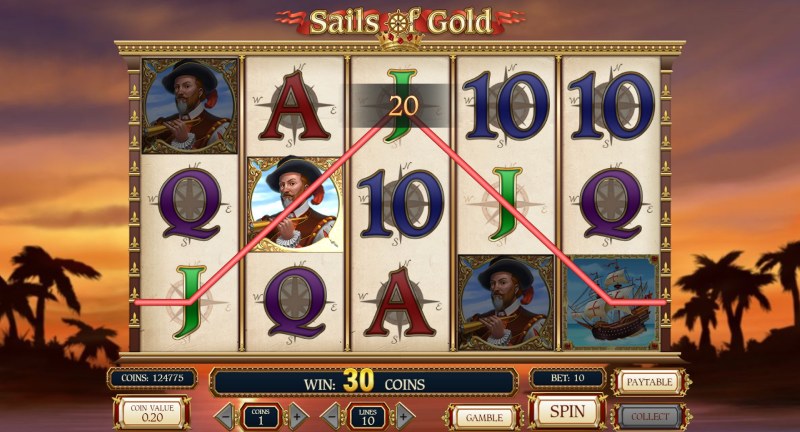Click the green J symbol on reel one

pos(190,302)
